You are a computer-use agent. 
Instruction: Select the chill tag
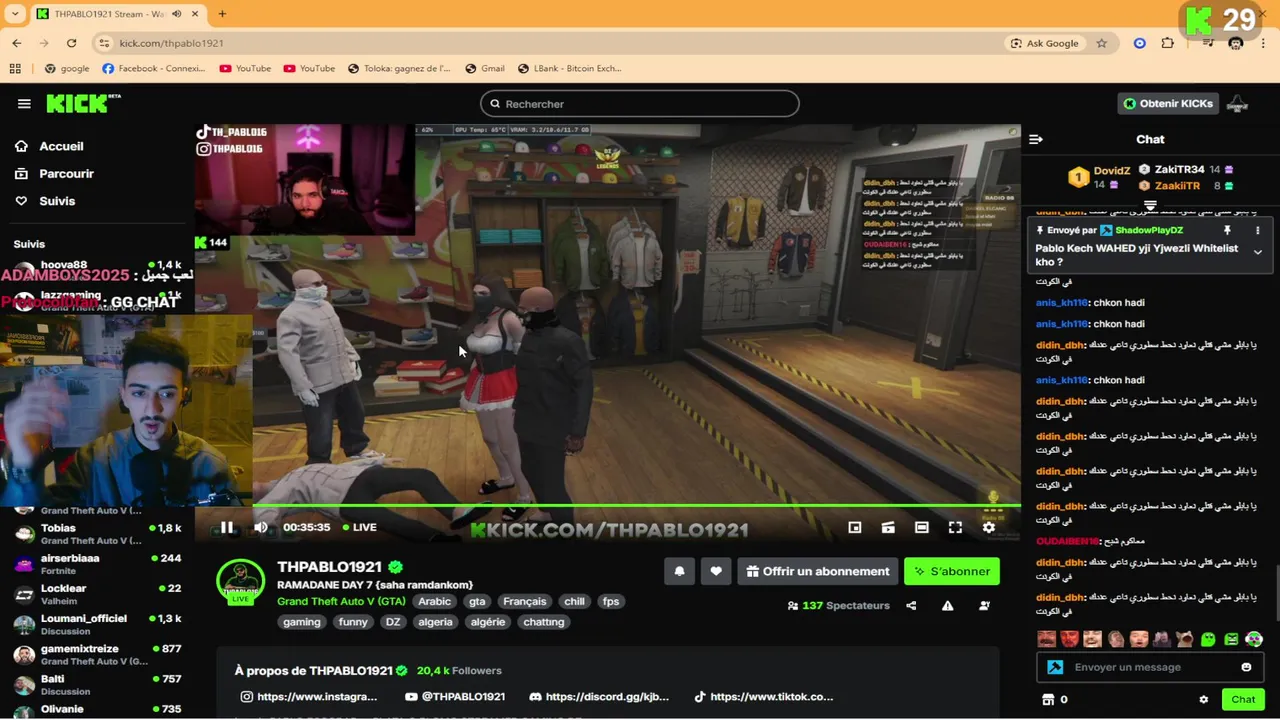tap(574, 601)
